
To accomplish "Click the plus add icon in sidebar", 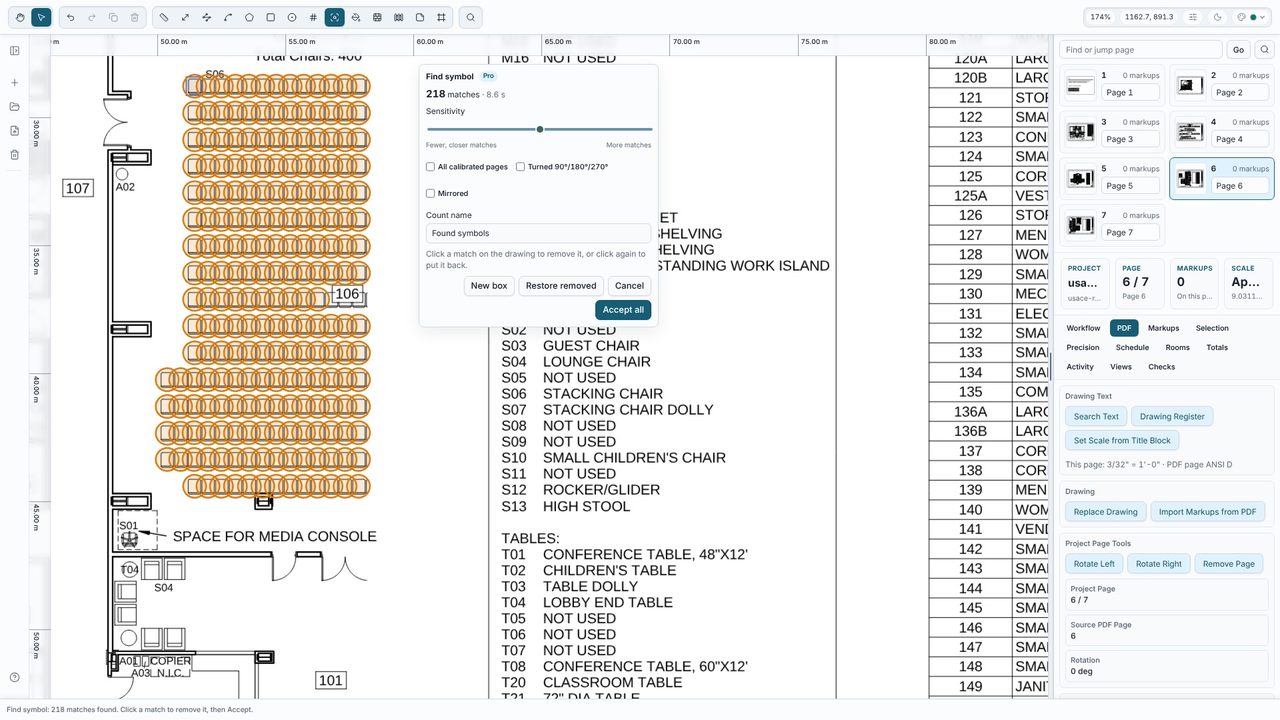I will 15,83.
